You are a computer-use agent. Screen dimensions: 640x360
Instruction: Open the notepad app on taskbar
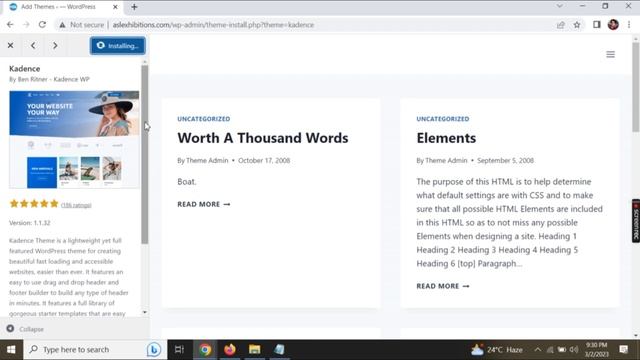(x=280, y=349)
